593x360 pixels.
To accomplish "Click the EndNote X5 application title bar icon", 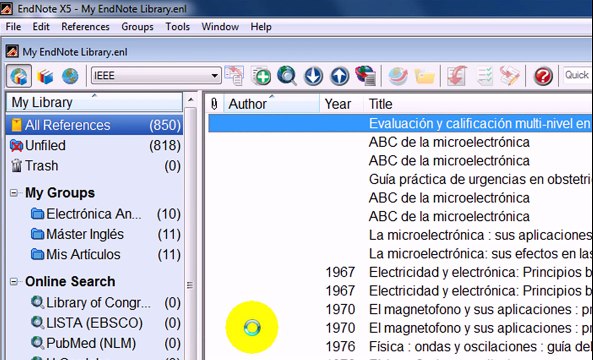I will [7, 8].
